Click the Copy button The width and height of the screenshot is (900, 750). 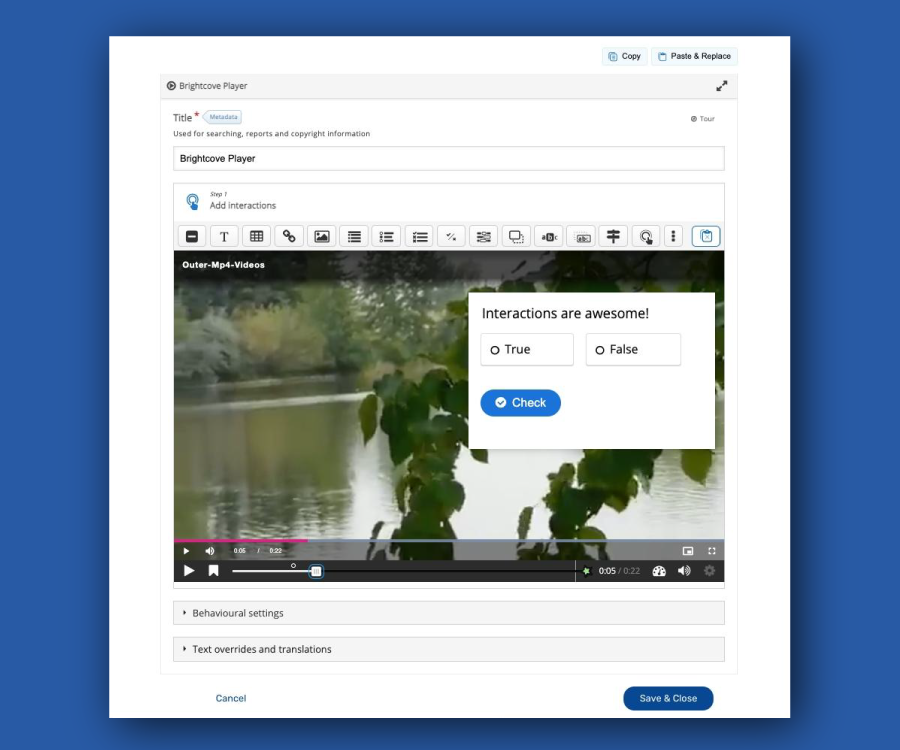pos(625,56)
